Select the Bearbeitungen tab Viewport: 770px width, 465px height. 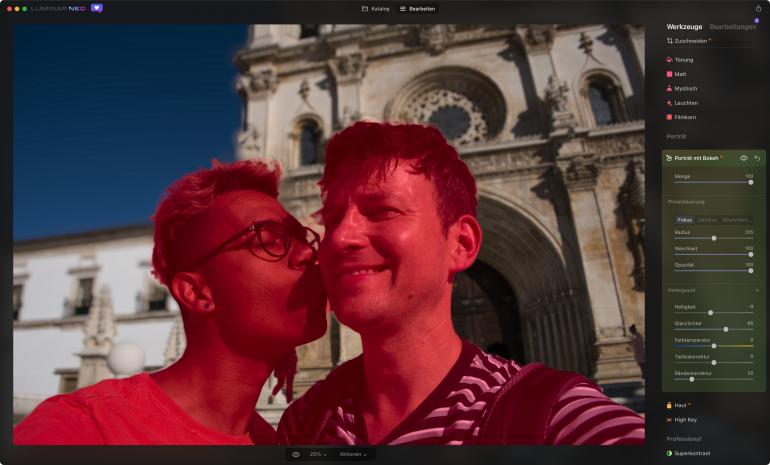[x=733, y=27]
